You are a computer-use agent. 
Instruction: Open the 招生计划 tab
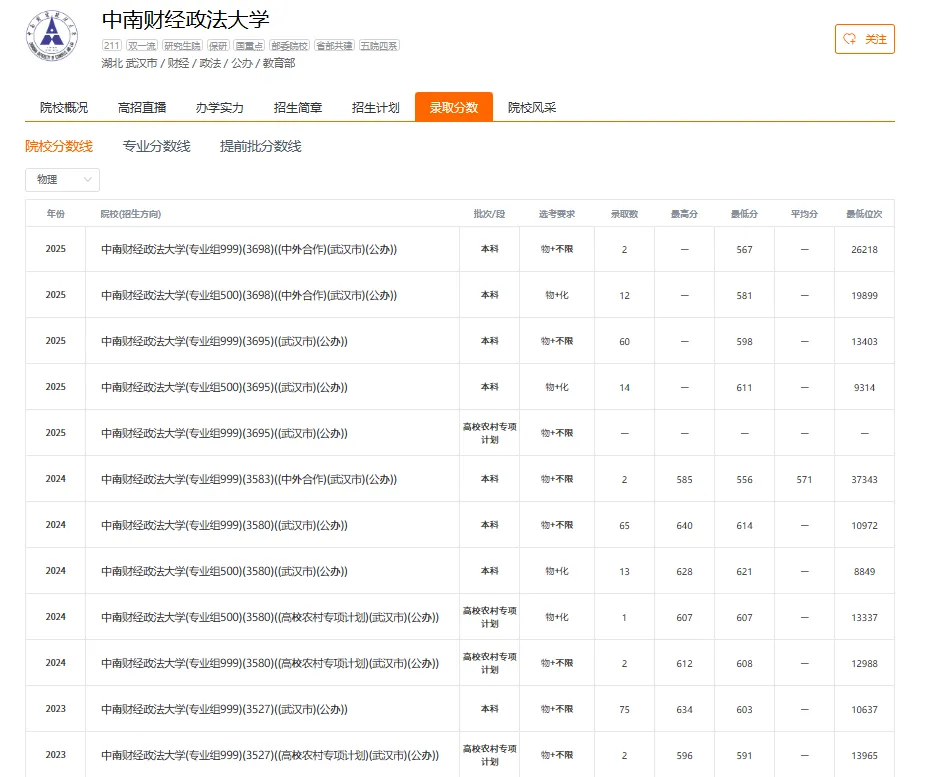(375, 108)
